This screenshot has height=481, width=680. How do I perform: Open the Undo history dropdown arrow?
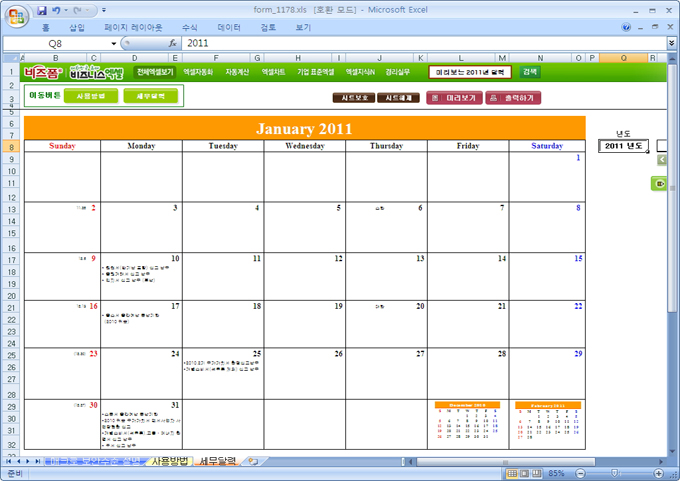66,10
